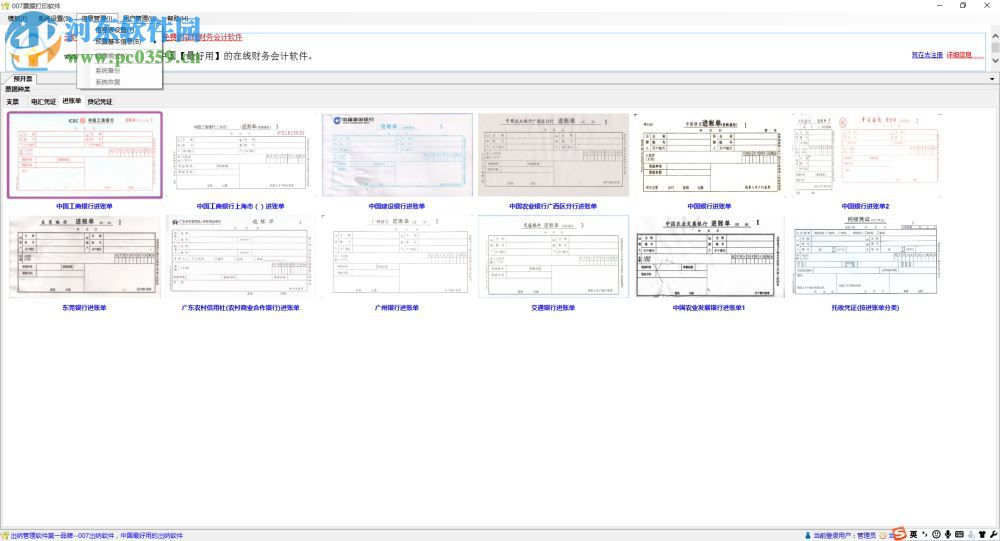
Task: Open the 中国工商银行进账单 template thumbnail
Action: (85, 155)
